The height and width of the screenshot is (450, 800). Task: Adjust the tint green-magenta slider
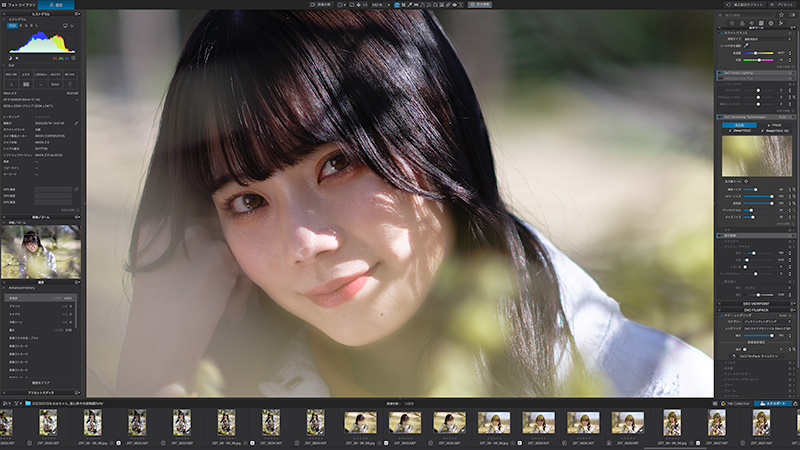[759, 60]
